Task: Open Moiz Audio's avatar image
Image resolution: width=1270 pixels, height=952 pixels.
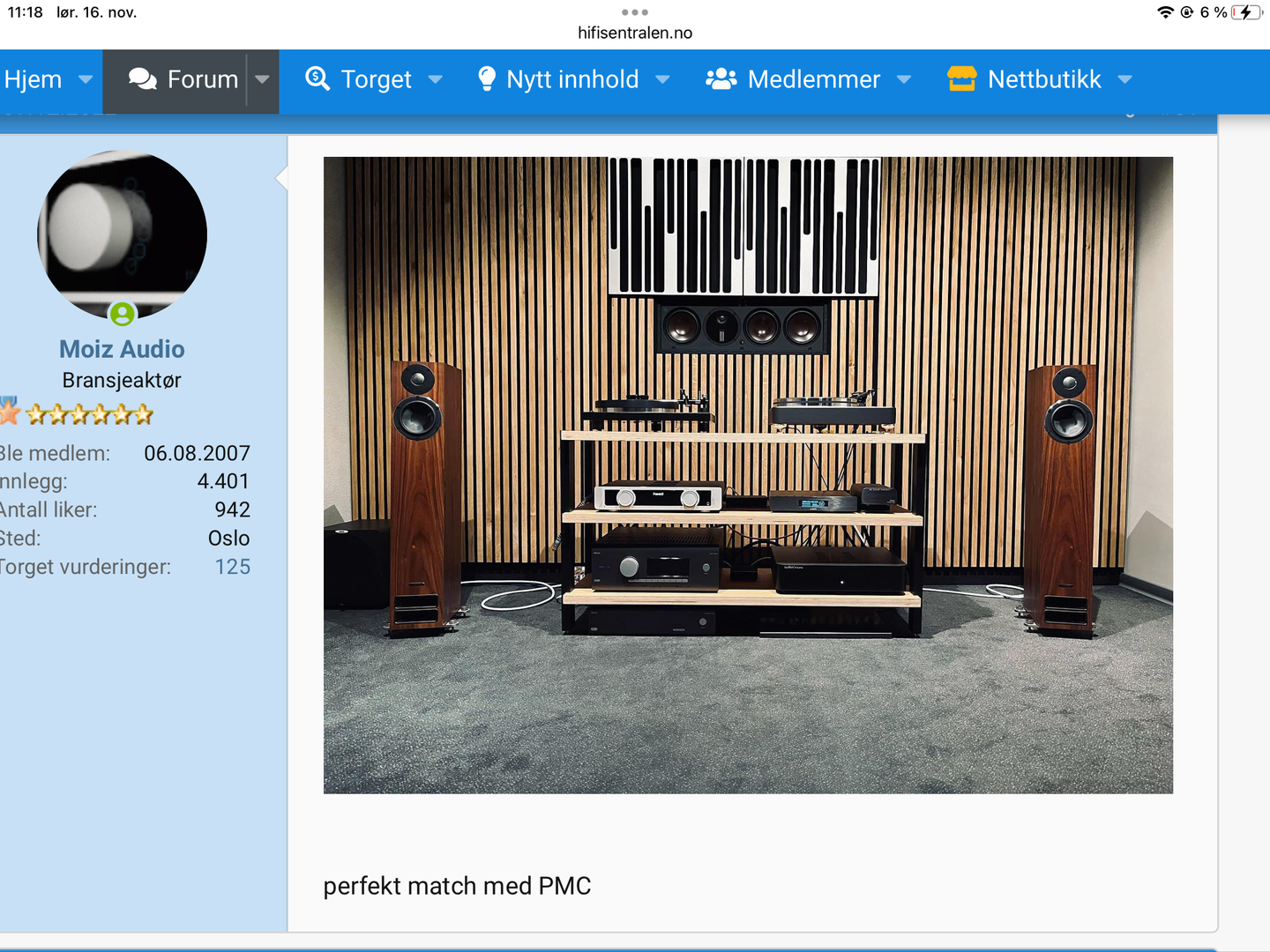Action: (x=123, y=235)
